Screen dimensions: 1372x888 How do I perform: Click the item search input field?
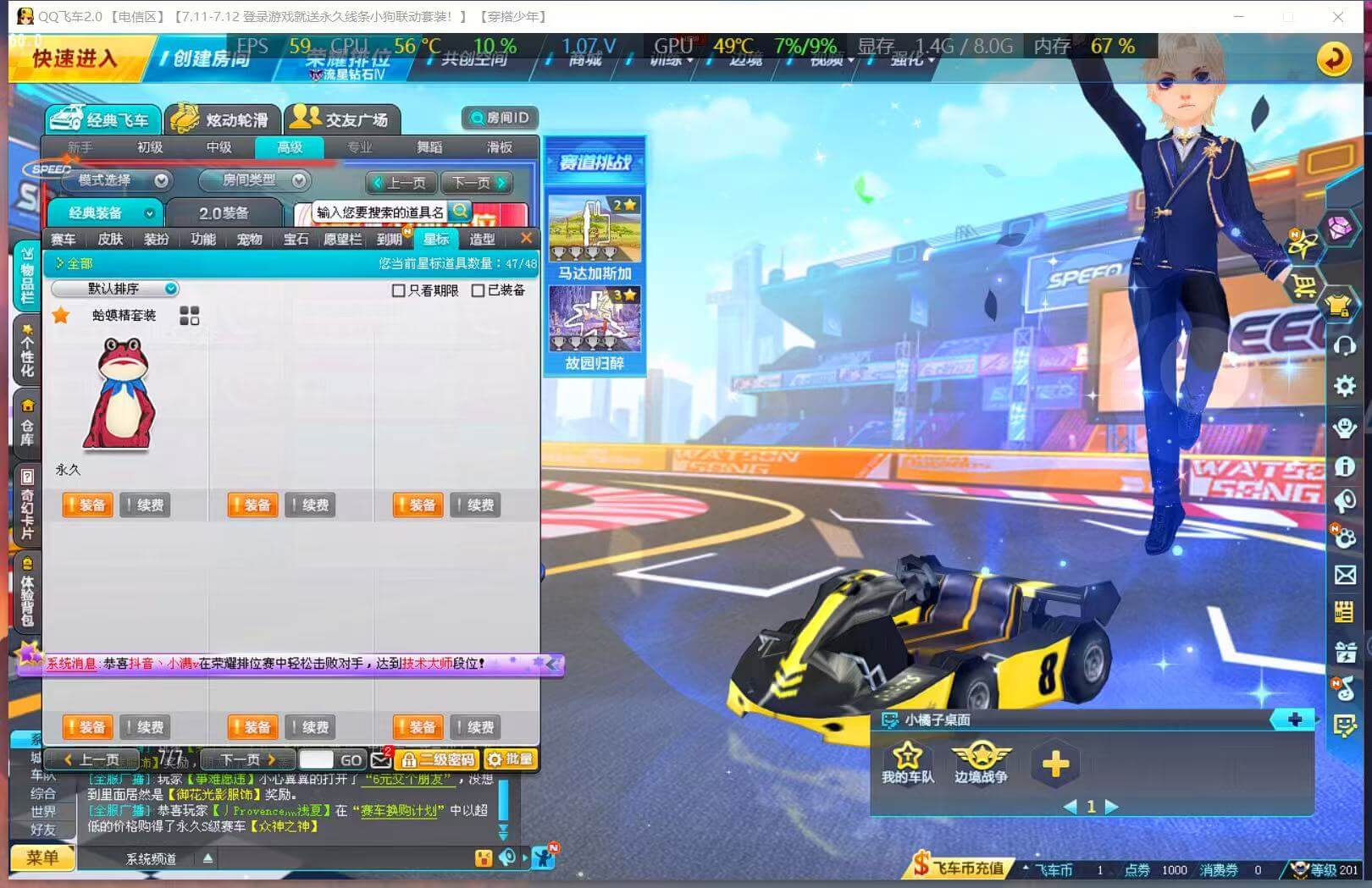click(x=380, y=212)
